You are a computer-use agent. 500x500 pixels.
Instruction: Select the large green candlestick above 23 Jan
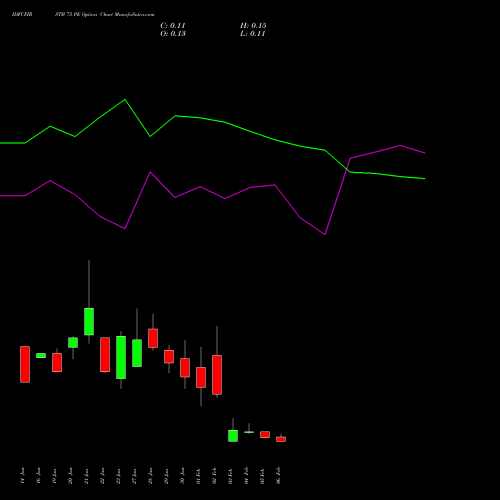[x=121, y=357]
